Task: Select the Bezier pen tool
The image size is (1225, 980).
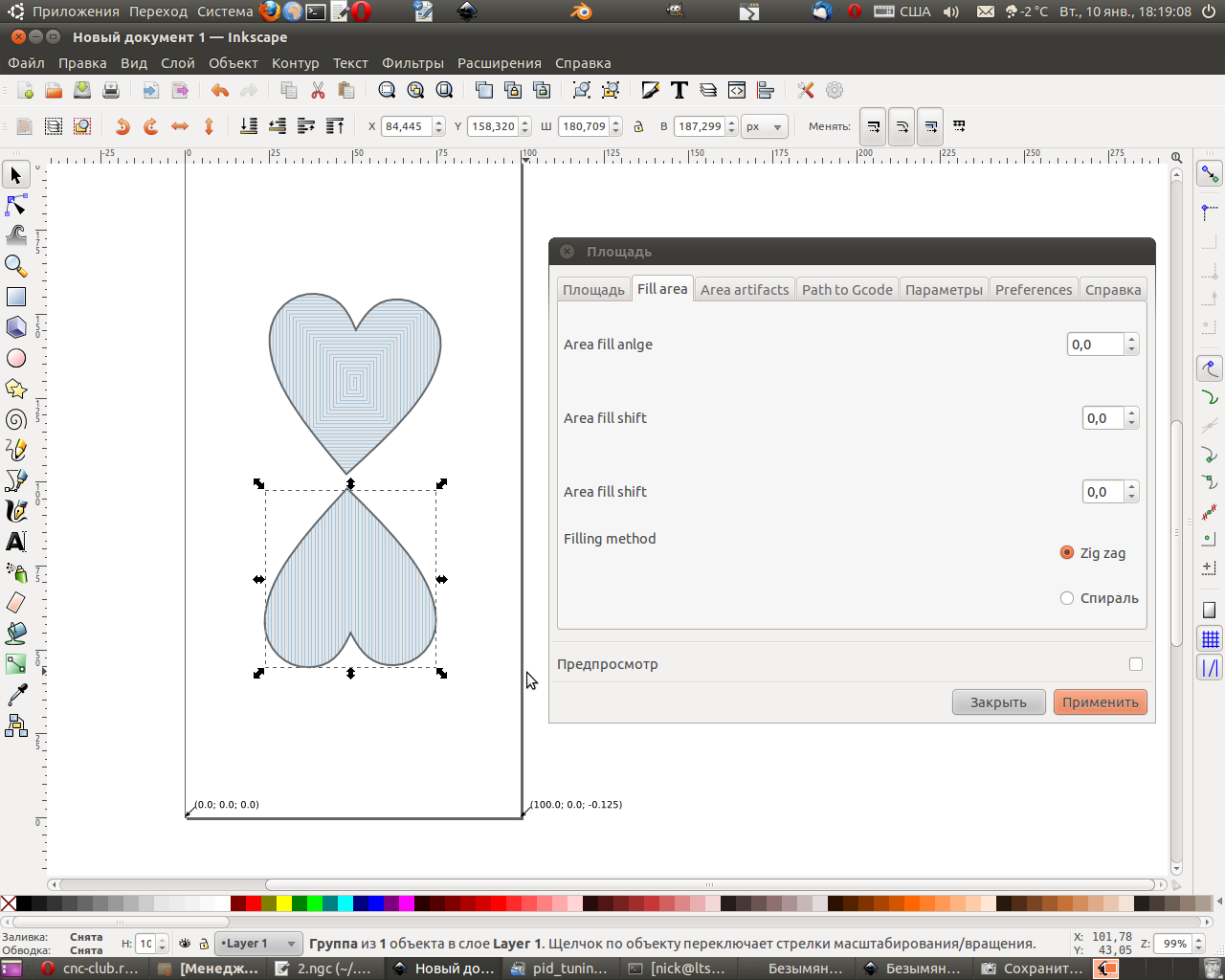Action: [16, 480]
